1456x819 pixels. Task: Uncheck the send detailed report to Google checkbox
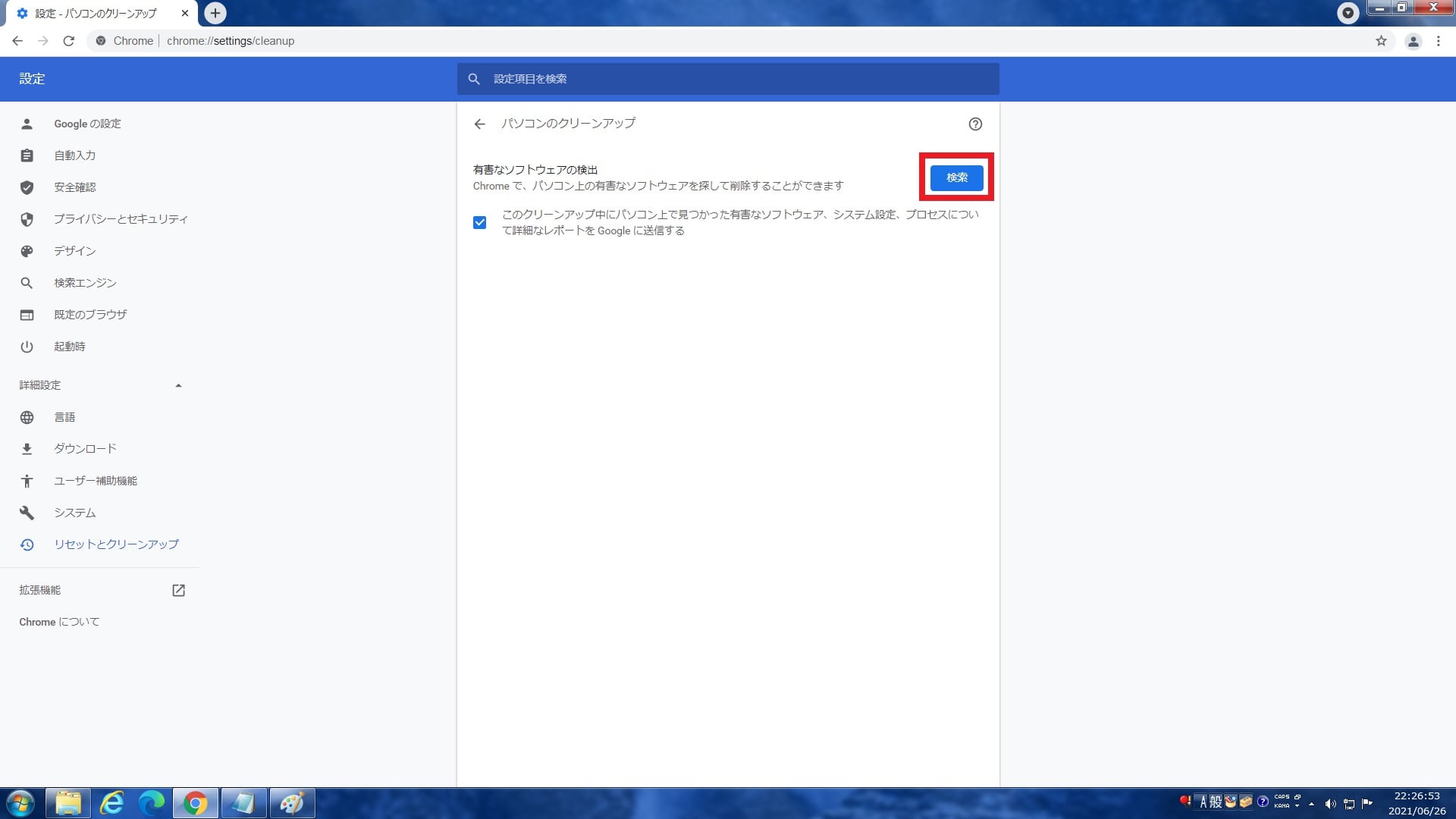479,222
